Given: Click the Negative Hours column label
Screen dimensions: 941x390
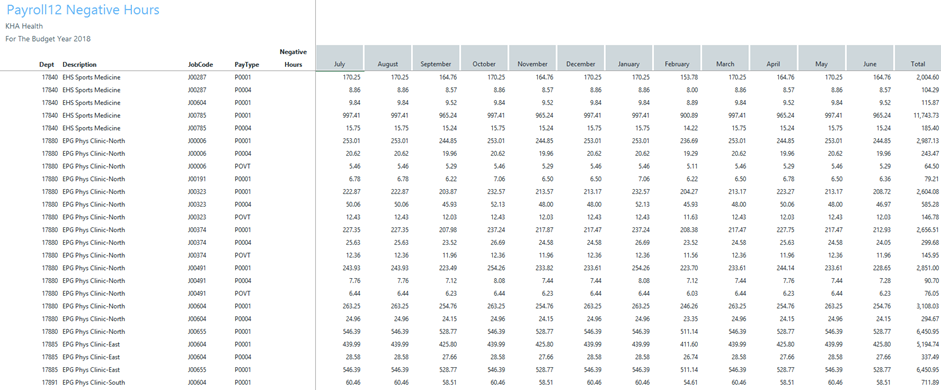Looking at the screenshot, I should click(x=293, y=58).
